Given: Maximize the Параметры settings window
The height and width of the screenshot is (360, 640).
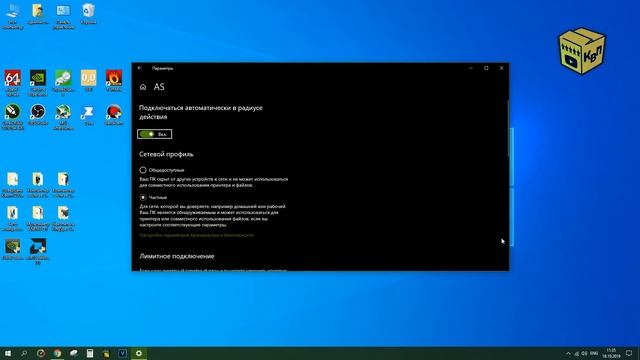Looking at the screenshot, I should click(486, 68).
